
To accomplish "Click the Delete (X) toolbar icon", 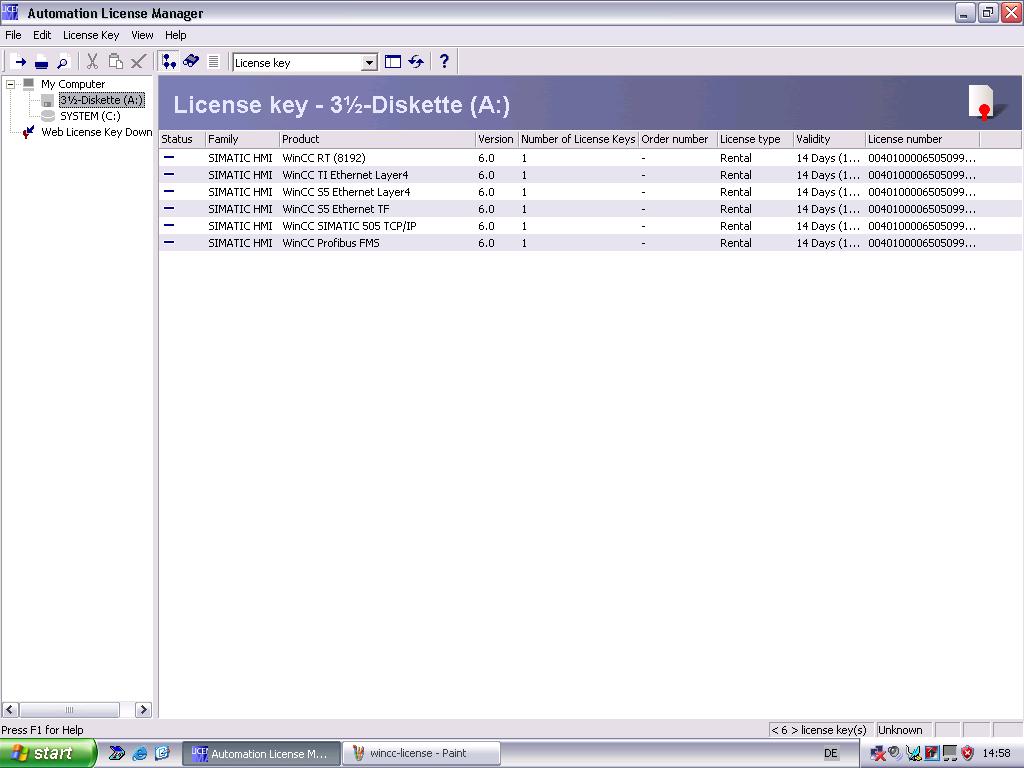I will pos(138,62).
